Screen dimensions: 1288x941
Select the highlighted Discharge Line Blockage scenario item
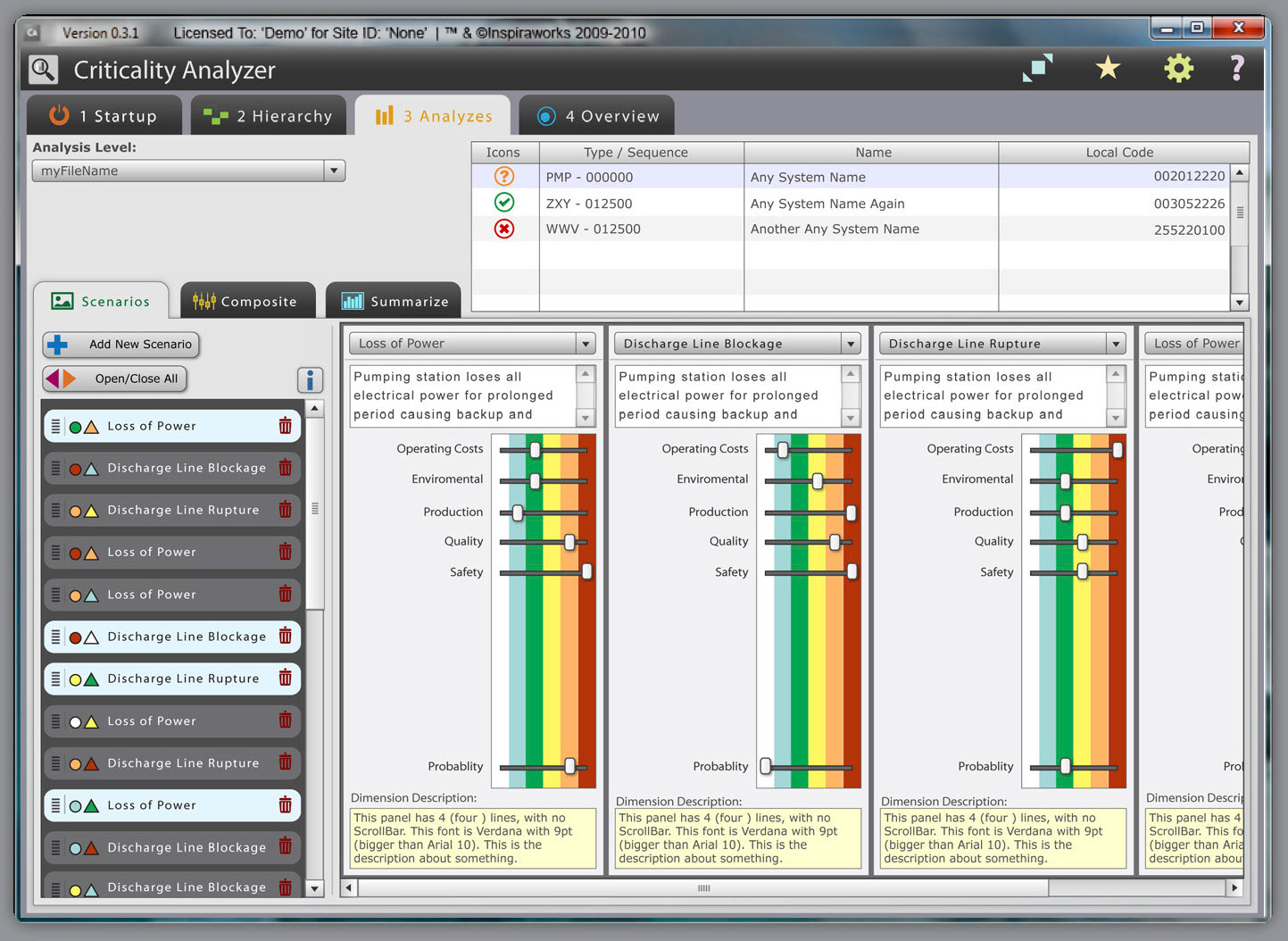(172, 637)
